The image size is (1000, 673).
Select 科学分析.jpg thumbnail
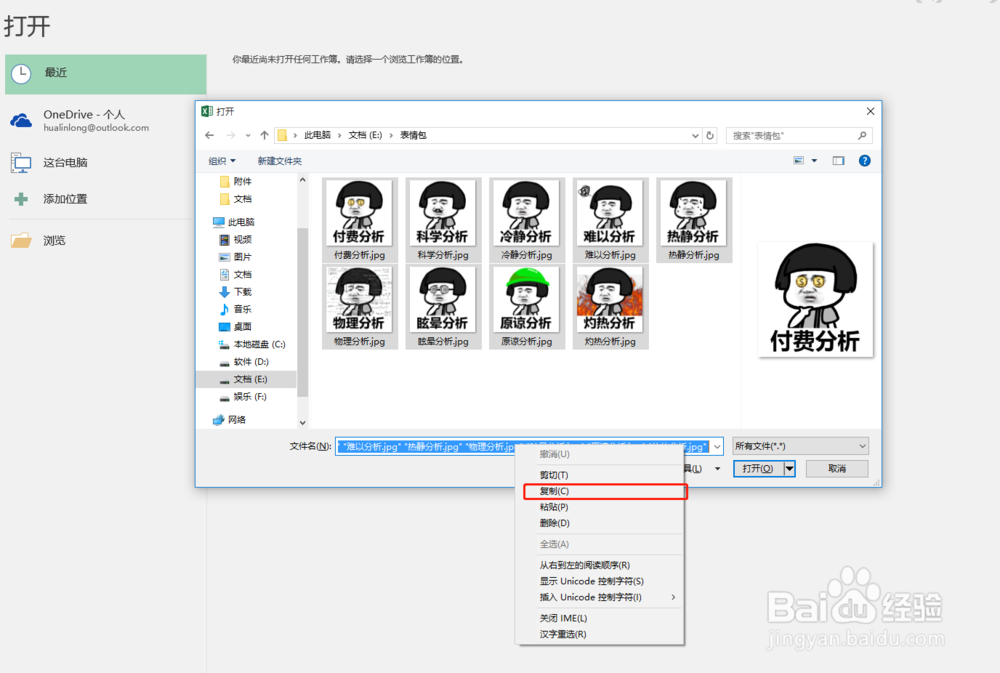click(x=443, y=219)
